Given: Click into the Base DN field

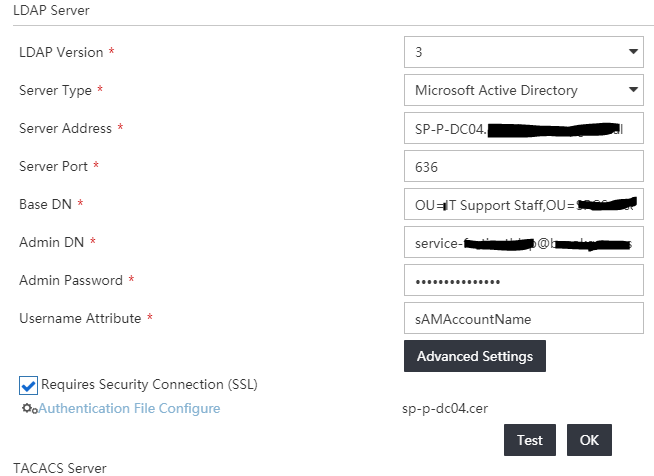Looking at the screenshot, I should coord(523,205).
